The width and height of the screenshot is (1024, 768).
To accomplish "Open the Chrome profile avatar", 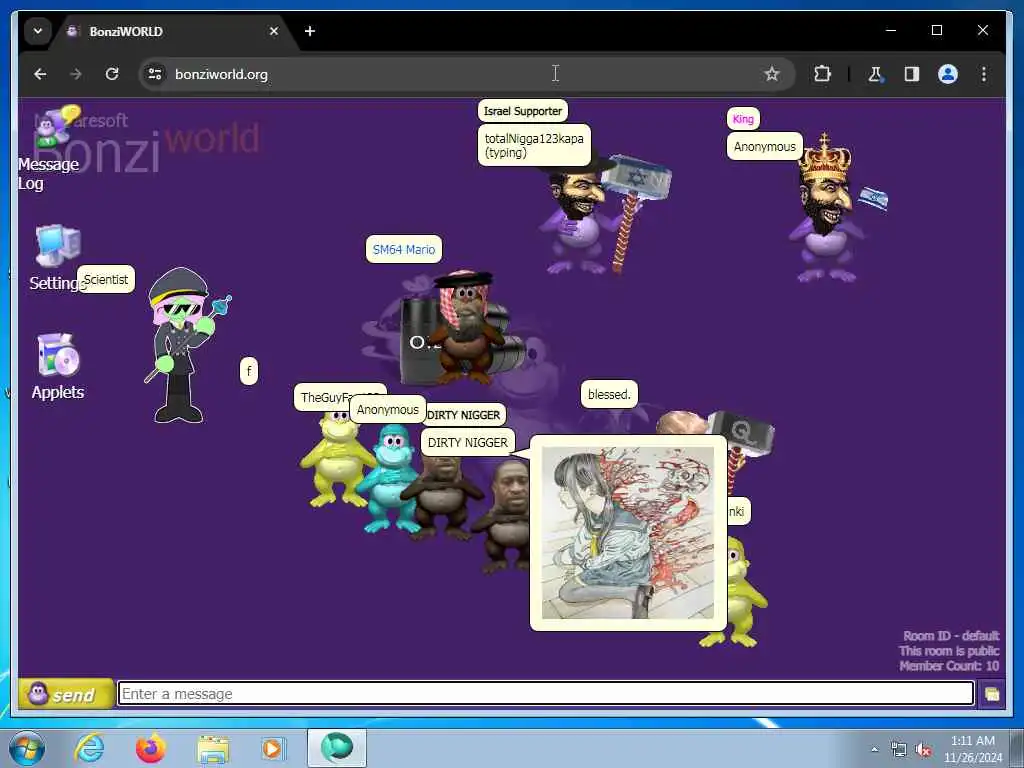I will click(x=948, y=74).
